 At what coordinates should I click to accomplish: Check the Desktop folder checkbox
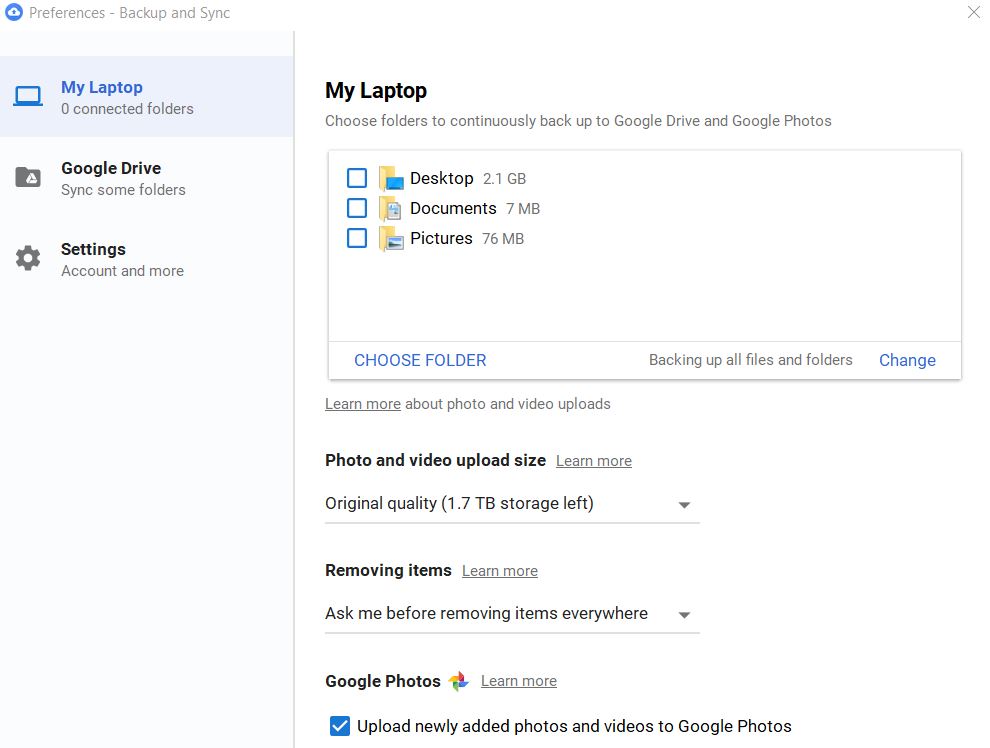(x=357, y=179)
